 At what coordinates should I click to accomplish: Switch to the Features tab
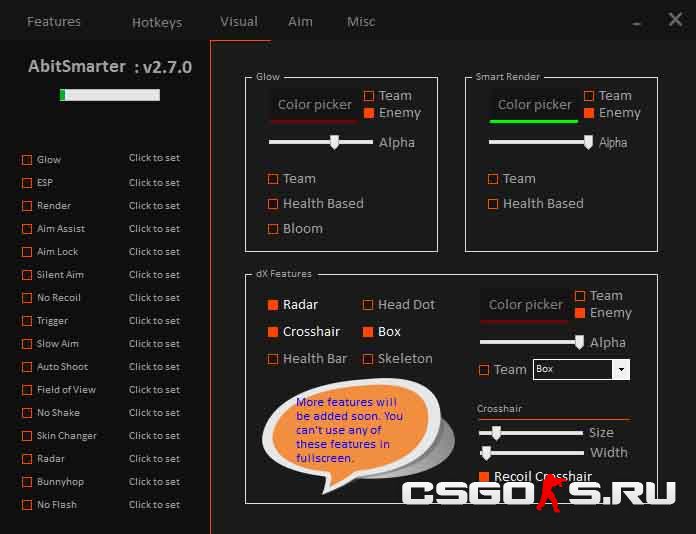[x=54, y=22]
